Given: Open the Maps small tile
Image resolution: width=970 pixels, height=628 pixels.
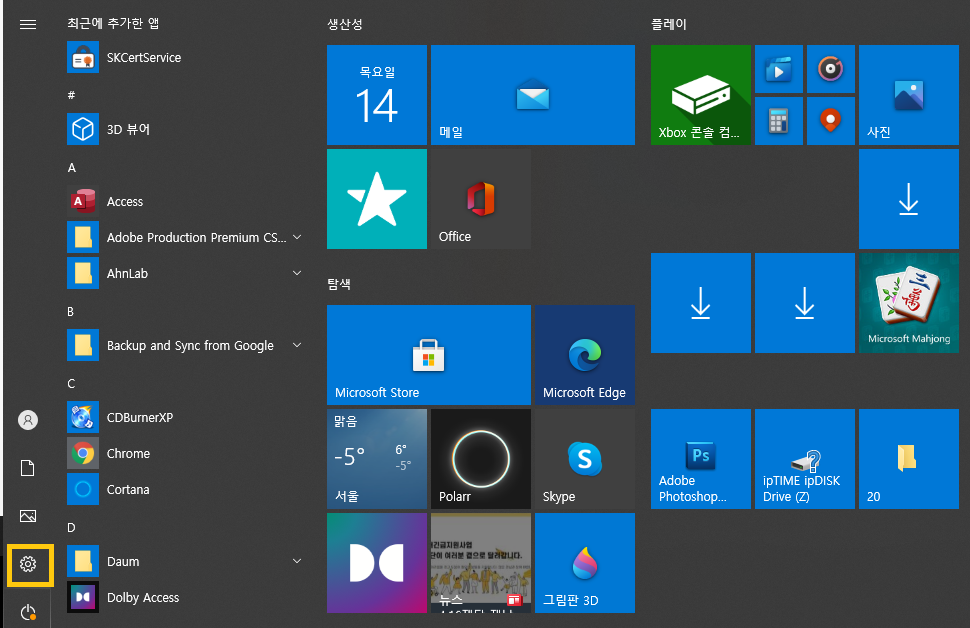Looking at the screenshot, I should tap(831, 121).
